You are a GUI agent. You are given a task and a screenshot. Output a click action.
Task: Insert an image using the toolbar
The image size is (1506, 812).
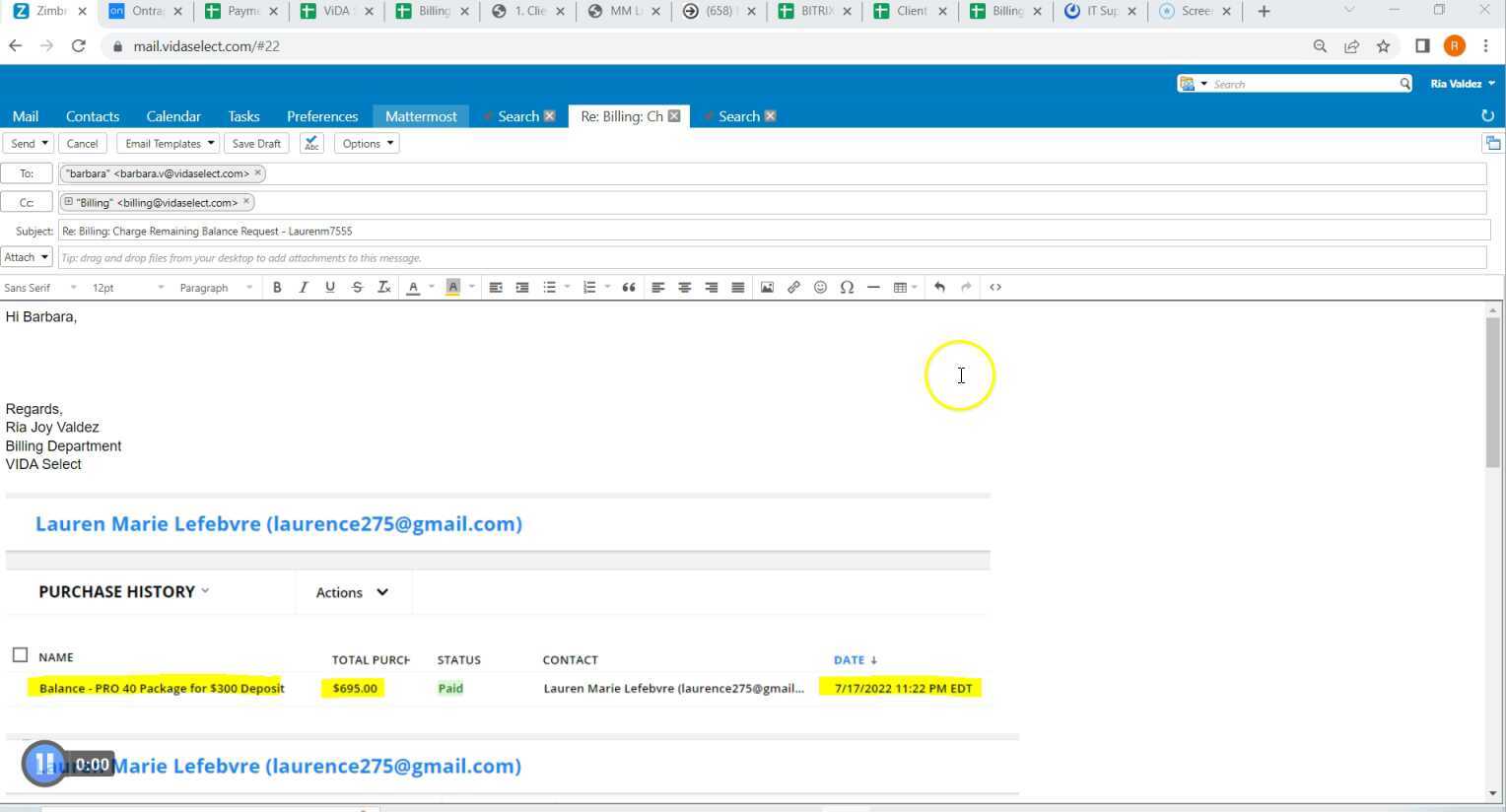coord(767,288)
